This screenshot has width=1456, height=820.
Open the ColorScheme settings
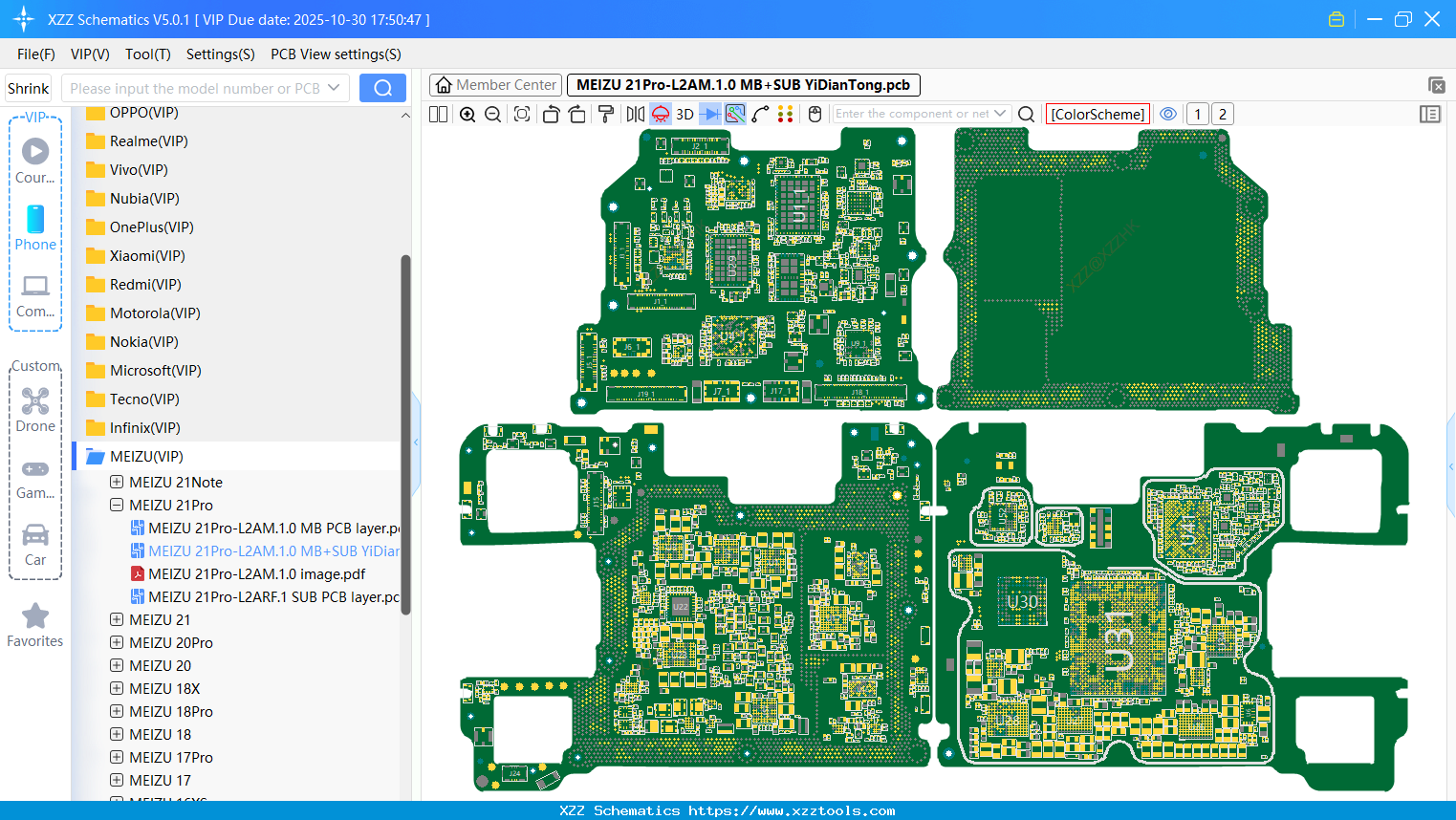[1097, 114]
